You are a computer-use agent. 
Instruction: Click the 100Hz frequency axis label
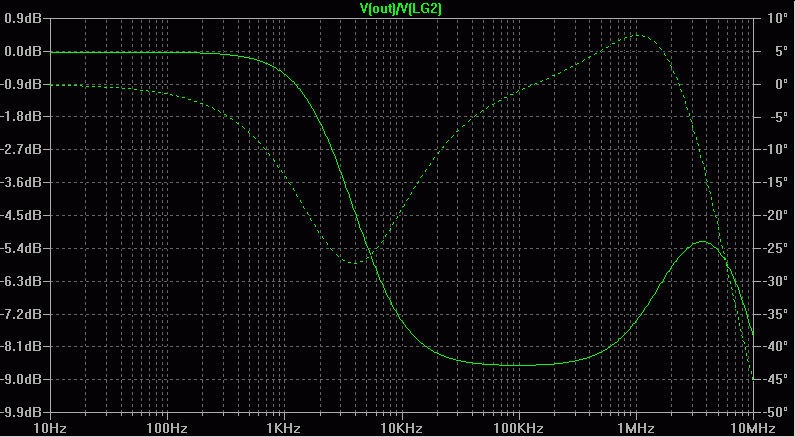[x=167, y=428]
